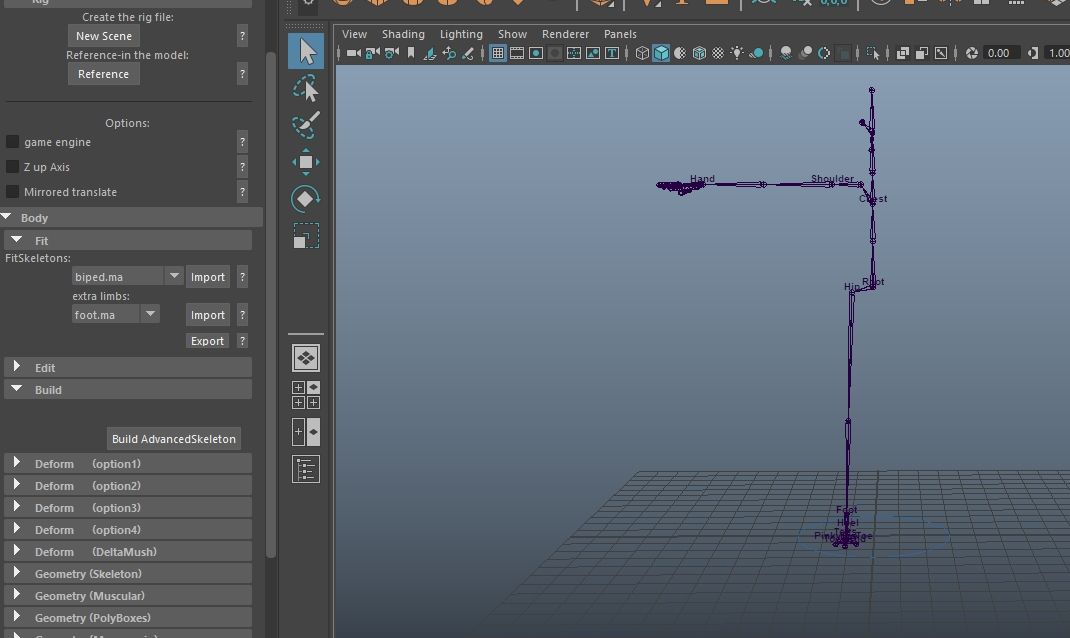Tick the Mirrored translate checkbox
This screenshot has width=1070, height=638.
click(x=12, y=192)
